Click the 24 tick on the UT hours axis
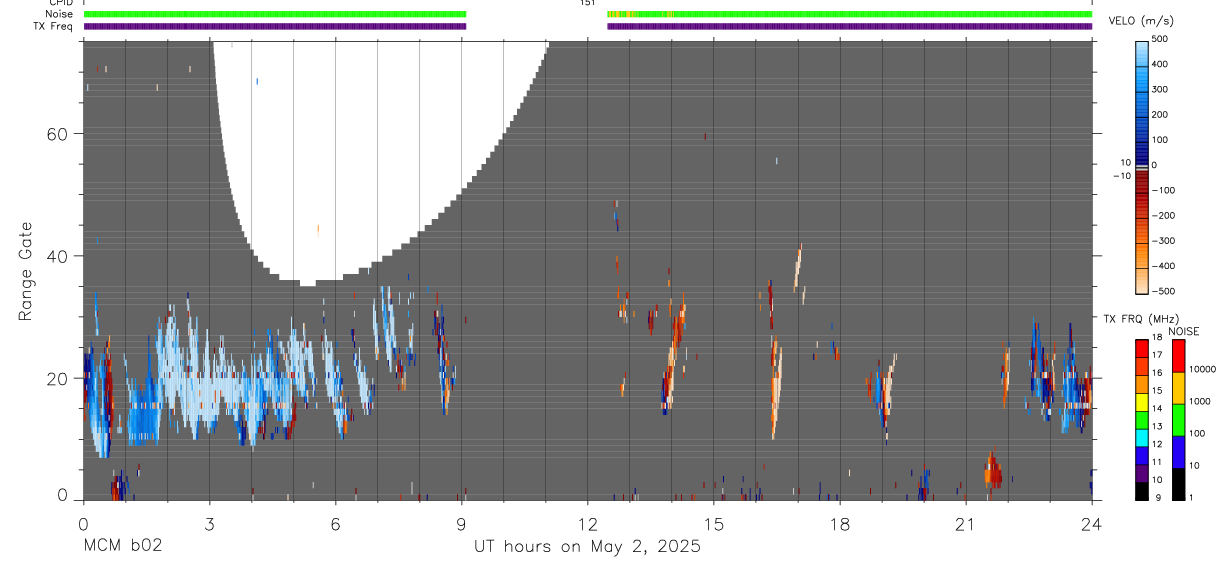 tap(1092, 523)
